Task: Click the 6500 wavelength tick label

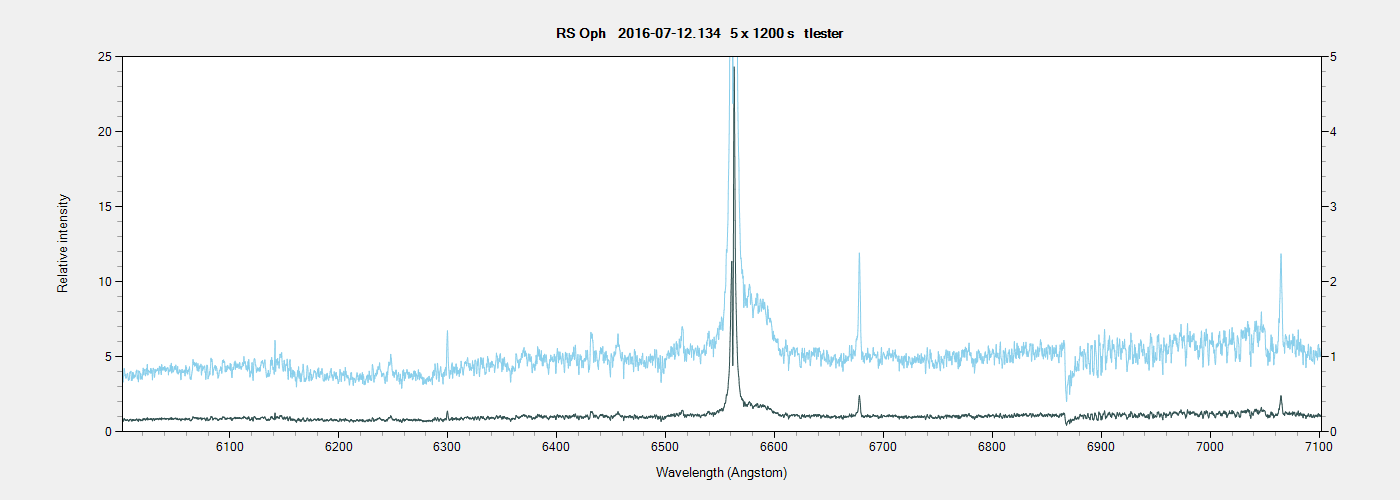Action: (x=665, y=447)
